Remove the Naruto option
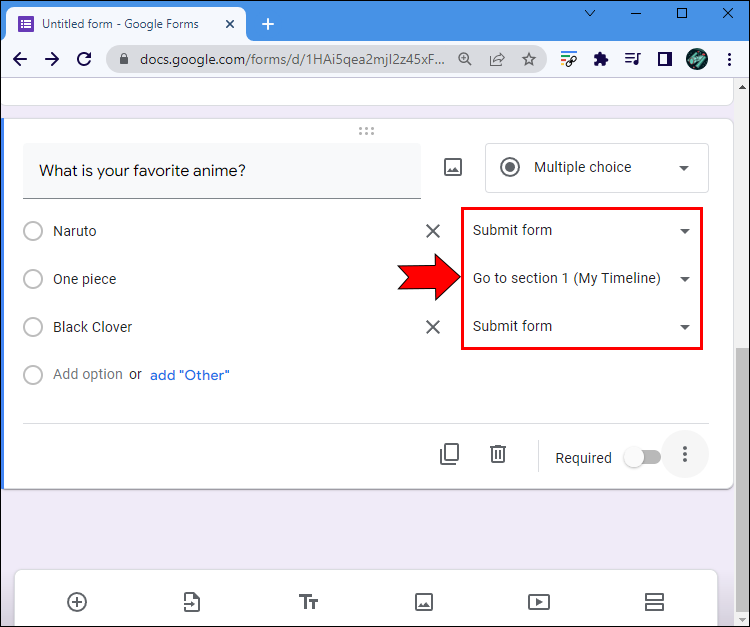 coord(433,231)
